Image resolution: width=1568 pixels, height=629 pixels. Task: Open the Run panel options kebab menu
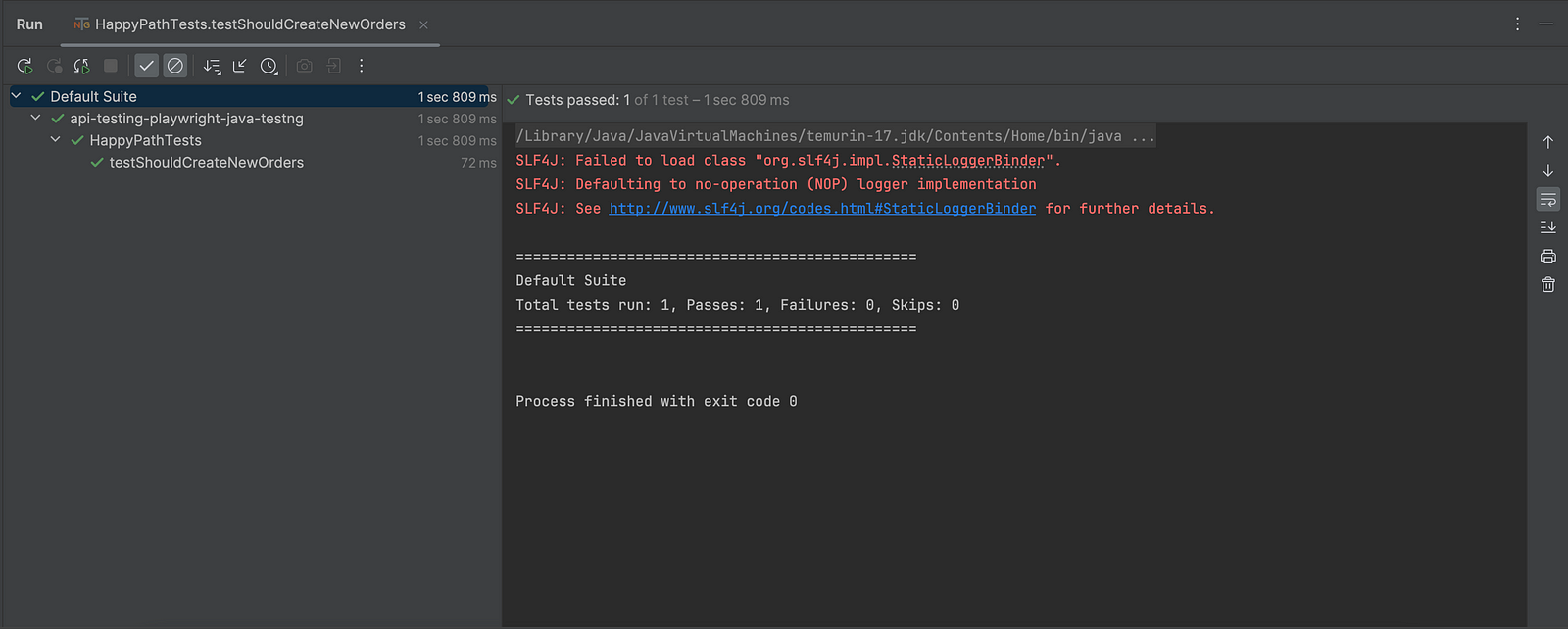1517,24
